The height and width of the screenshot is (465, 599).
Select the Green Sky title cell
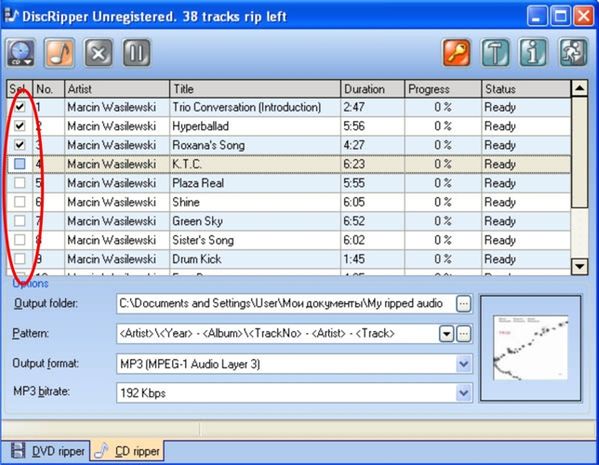tap(255, 221)
